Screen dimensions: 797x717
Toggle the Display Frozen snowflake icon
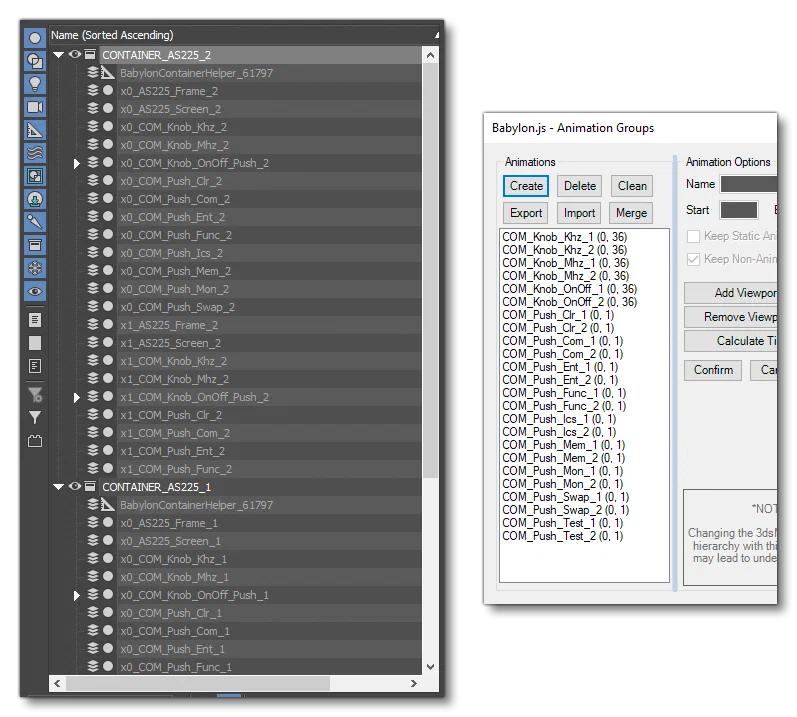pyautogui.click(x=35, y=268)
